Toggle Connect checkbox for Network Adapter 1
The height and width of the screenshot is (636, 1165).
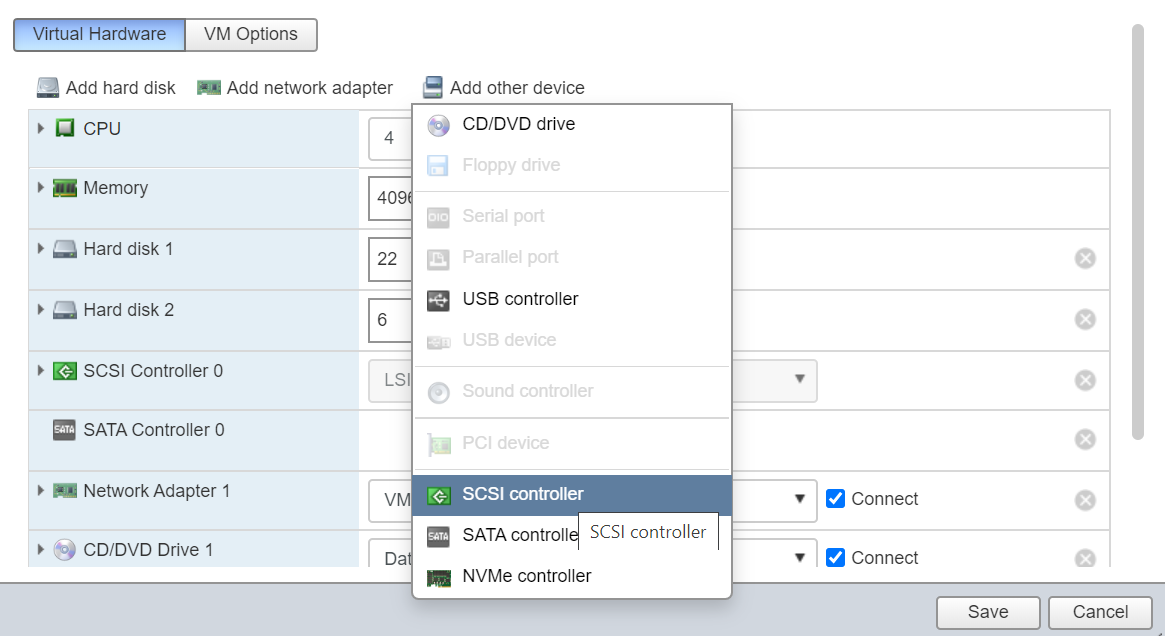[836, 499]
